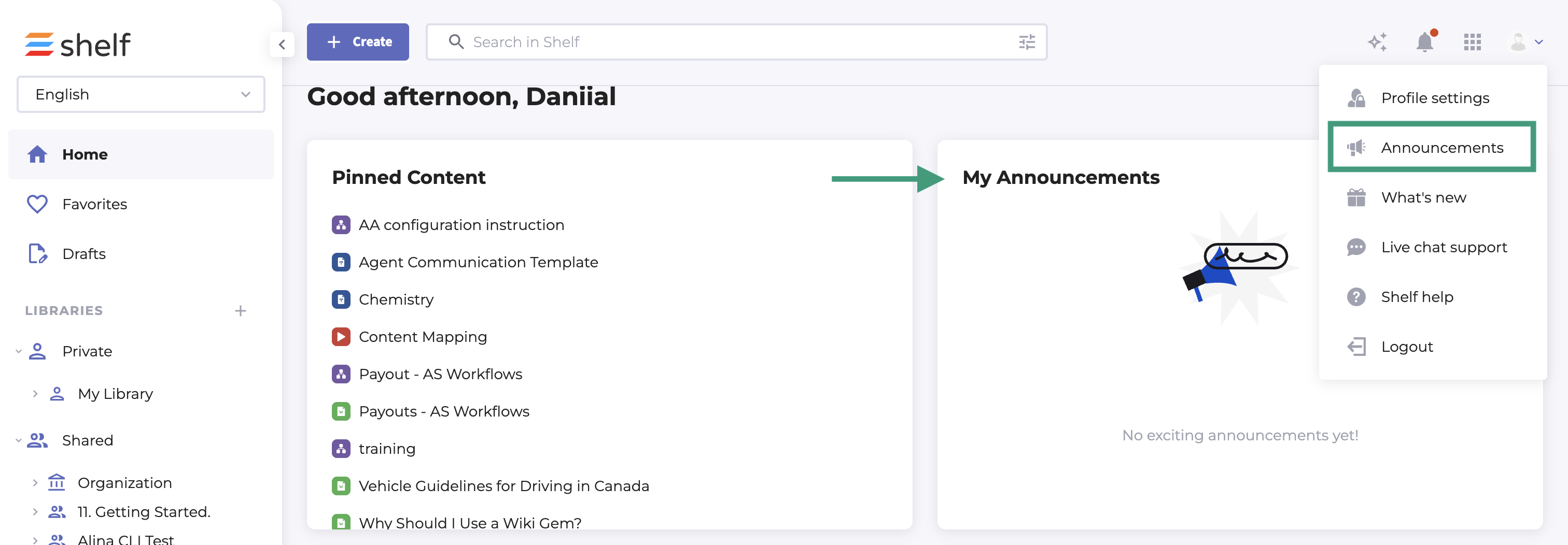The height and width of the screenshot is (545, 1568).
Task: Open Drafts in the sidebar
Action: [x=83, y=254]
